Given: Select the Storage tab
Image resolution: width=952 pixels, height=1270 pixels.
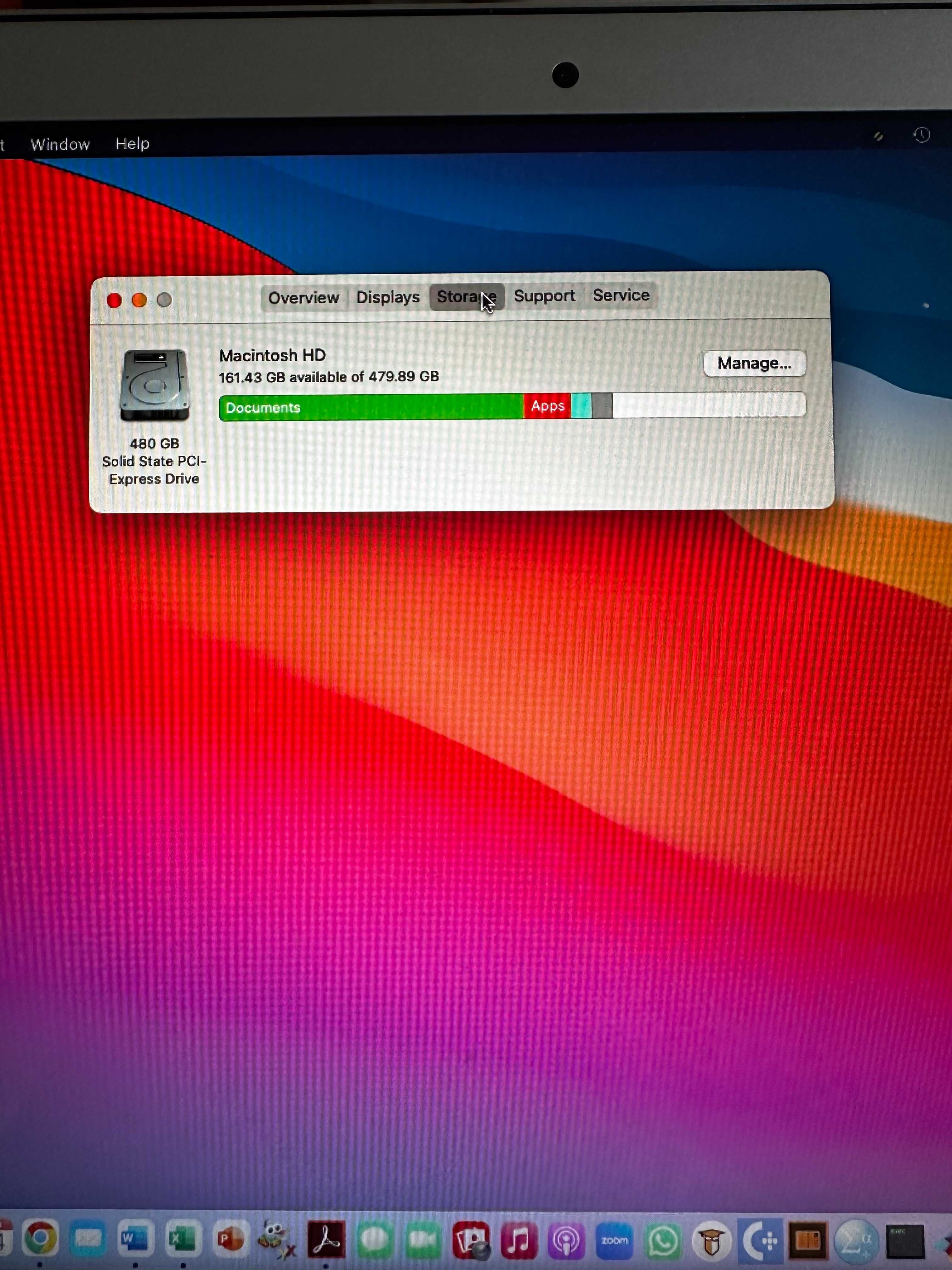Looking at the screenshot, I should 467,297.
